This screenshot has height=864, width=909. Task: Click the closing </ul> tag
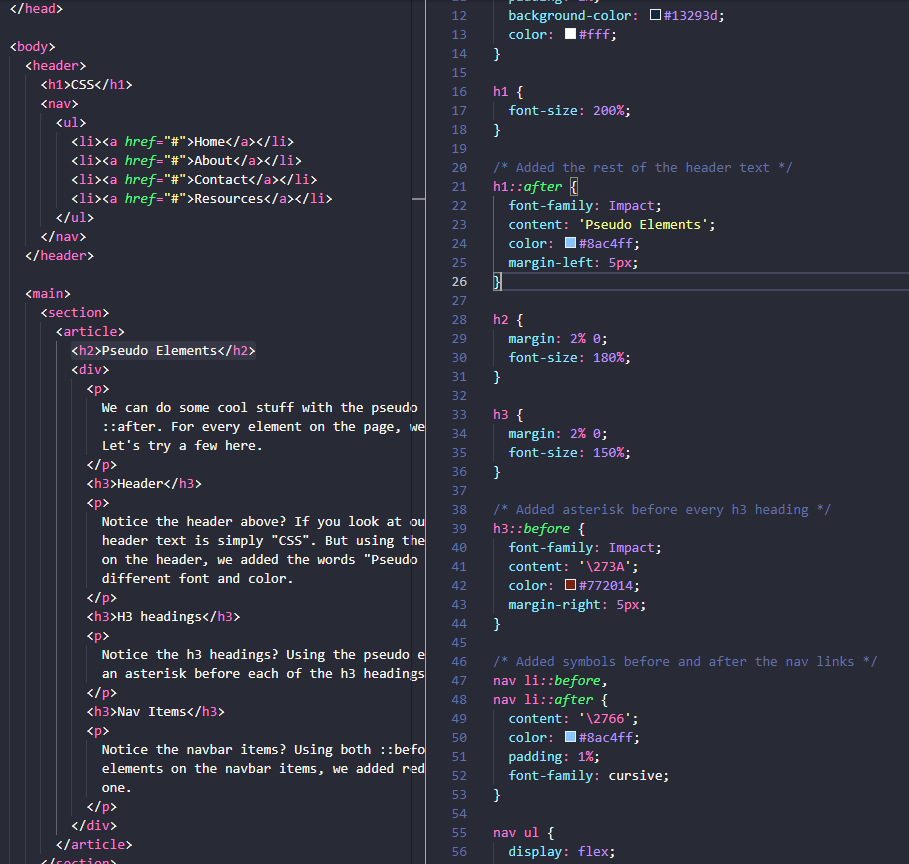click(75, 217)
